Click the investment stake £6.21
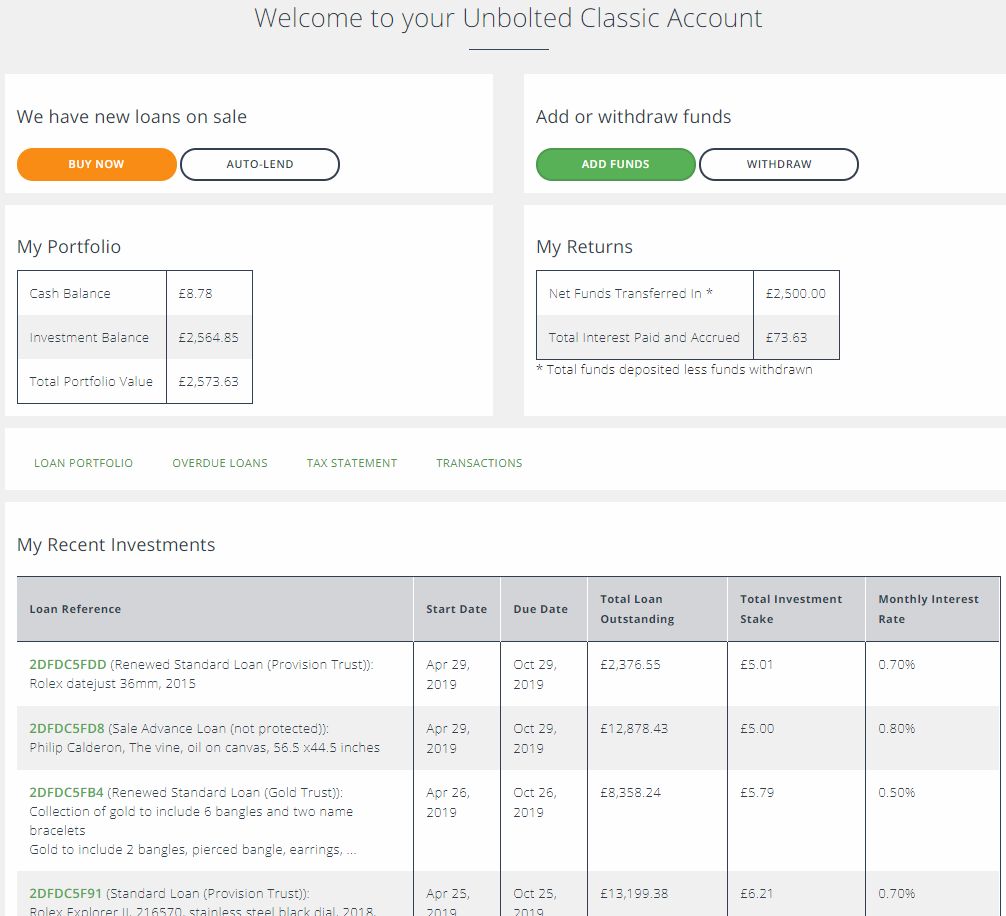Screen dimensions: 1006x916 coord(756,894)
